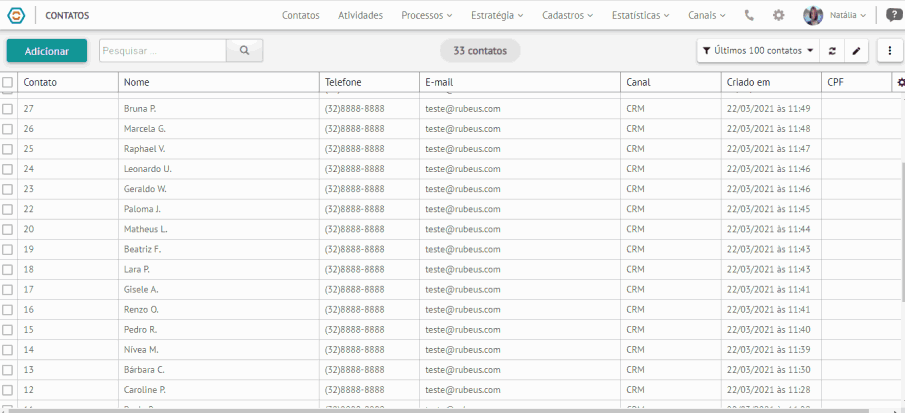Sort by the Criado em column header
905x413 pixels.
click(x=749, y=82)
